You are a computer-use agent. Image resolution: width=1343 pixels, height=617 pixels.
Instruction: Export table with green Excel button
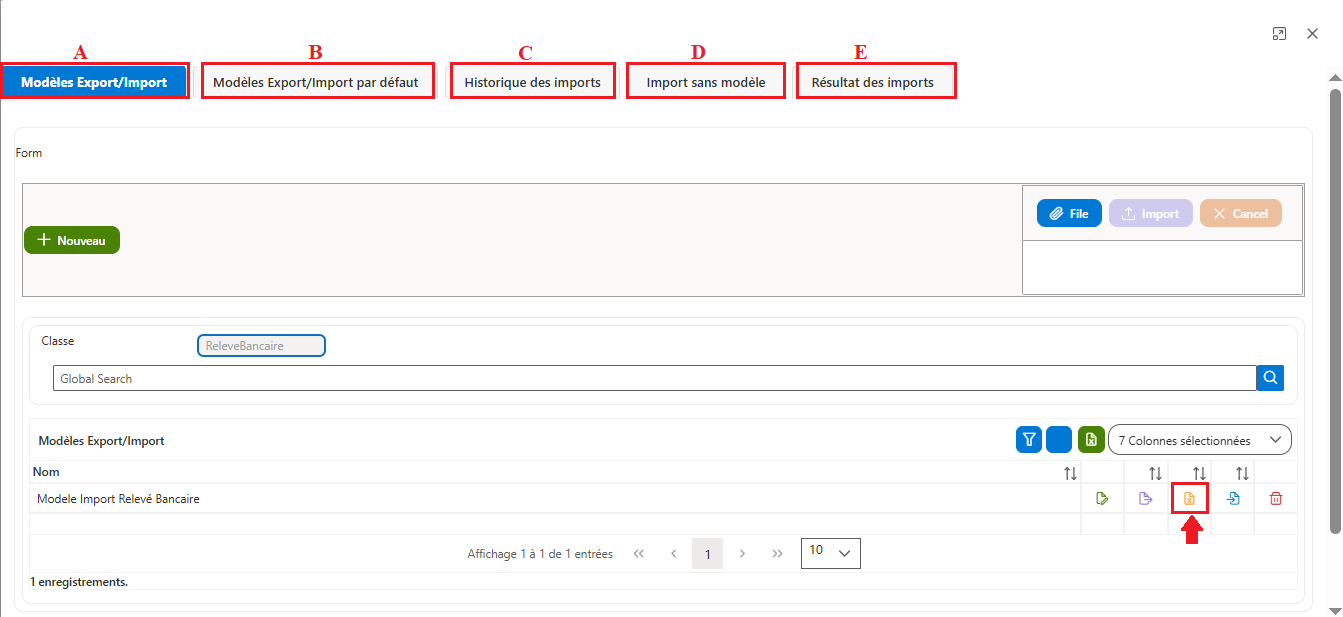click(x=1091, y=439)
